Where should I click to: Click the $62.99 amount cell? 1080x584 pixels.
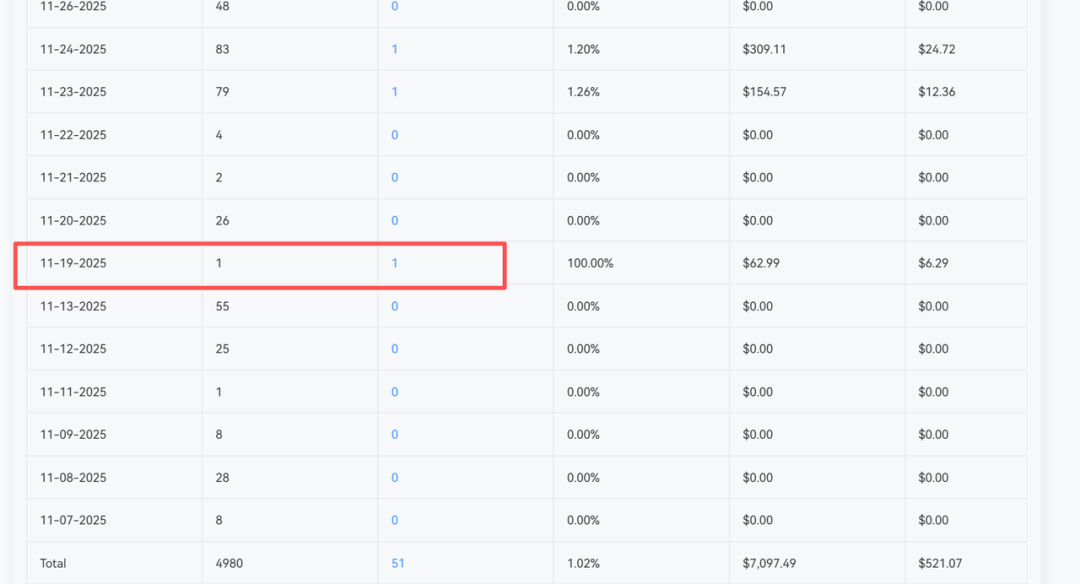coord(760,264)
